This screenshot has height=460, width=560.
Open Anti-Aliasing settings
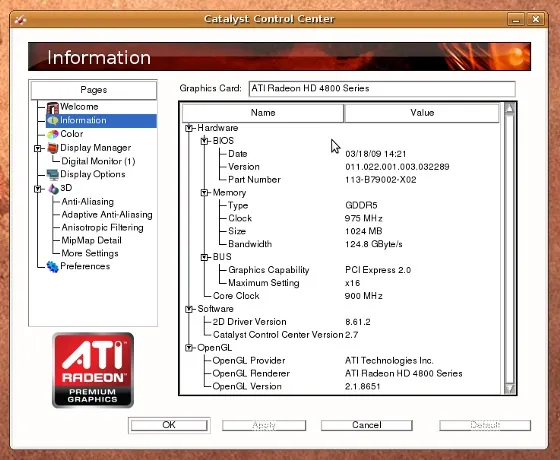[88, 202]
